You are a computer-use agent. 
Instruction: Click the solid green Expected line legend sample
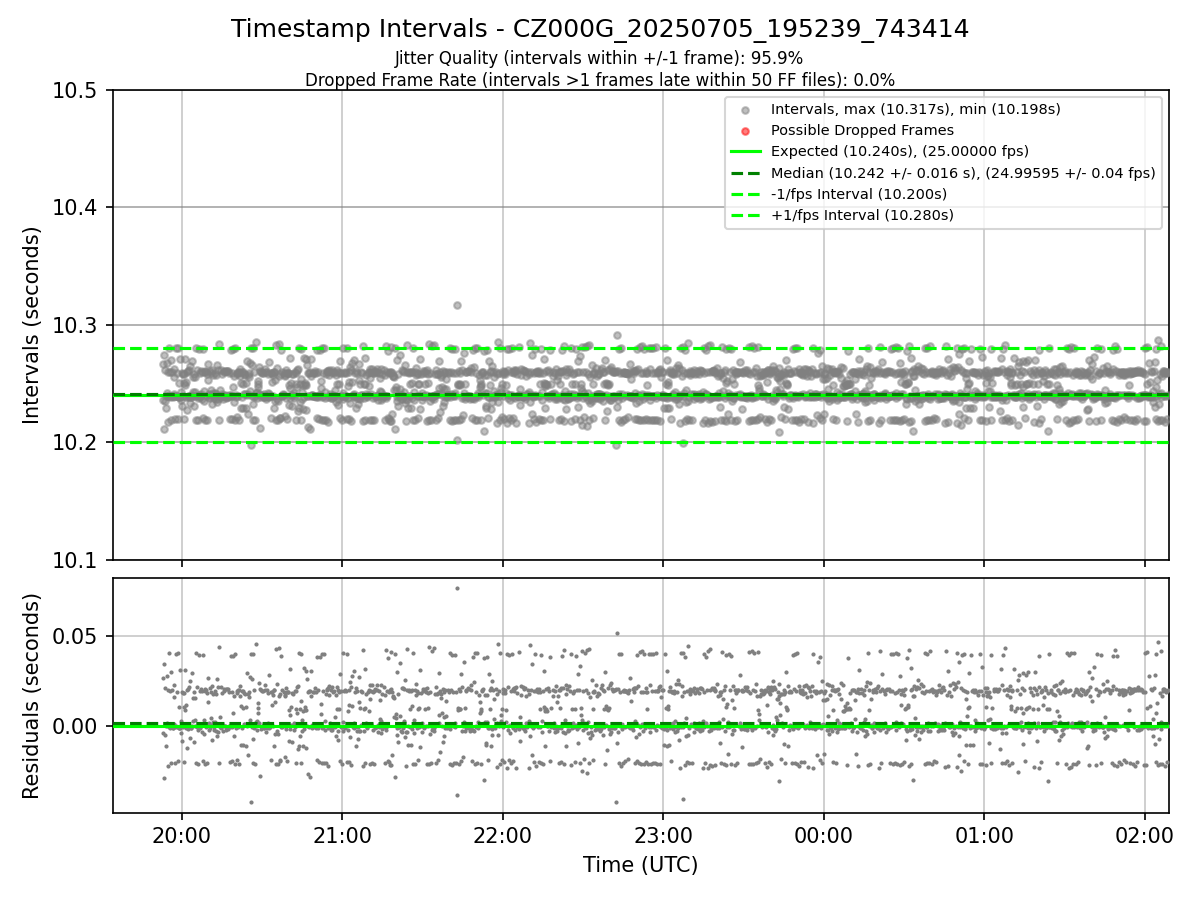tap(745, 152)
